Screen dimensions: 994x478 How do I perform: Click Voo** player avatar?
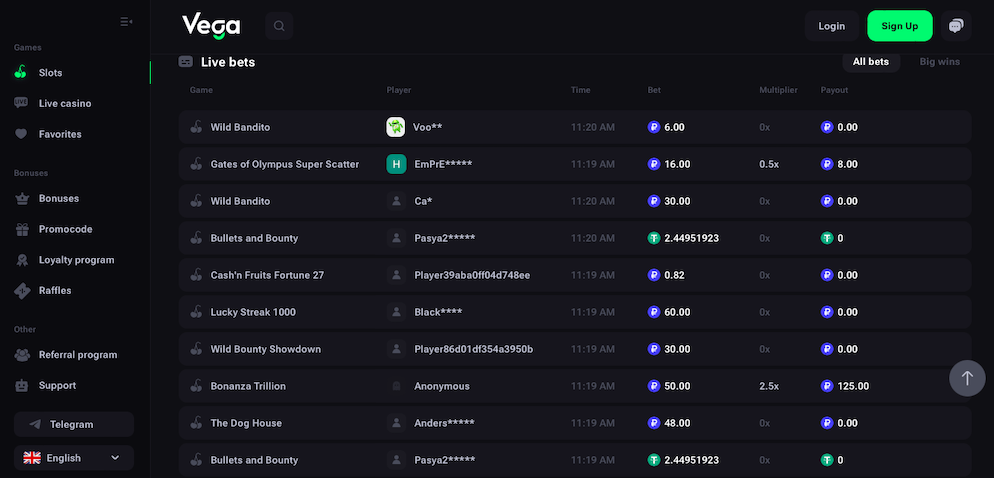click(396, 127)
